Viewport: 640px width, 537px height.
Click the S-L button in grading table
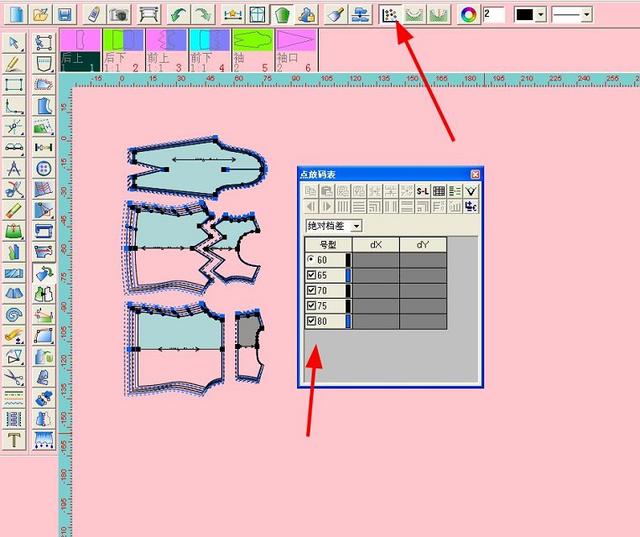pos(422,191)
